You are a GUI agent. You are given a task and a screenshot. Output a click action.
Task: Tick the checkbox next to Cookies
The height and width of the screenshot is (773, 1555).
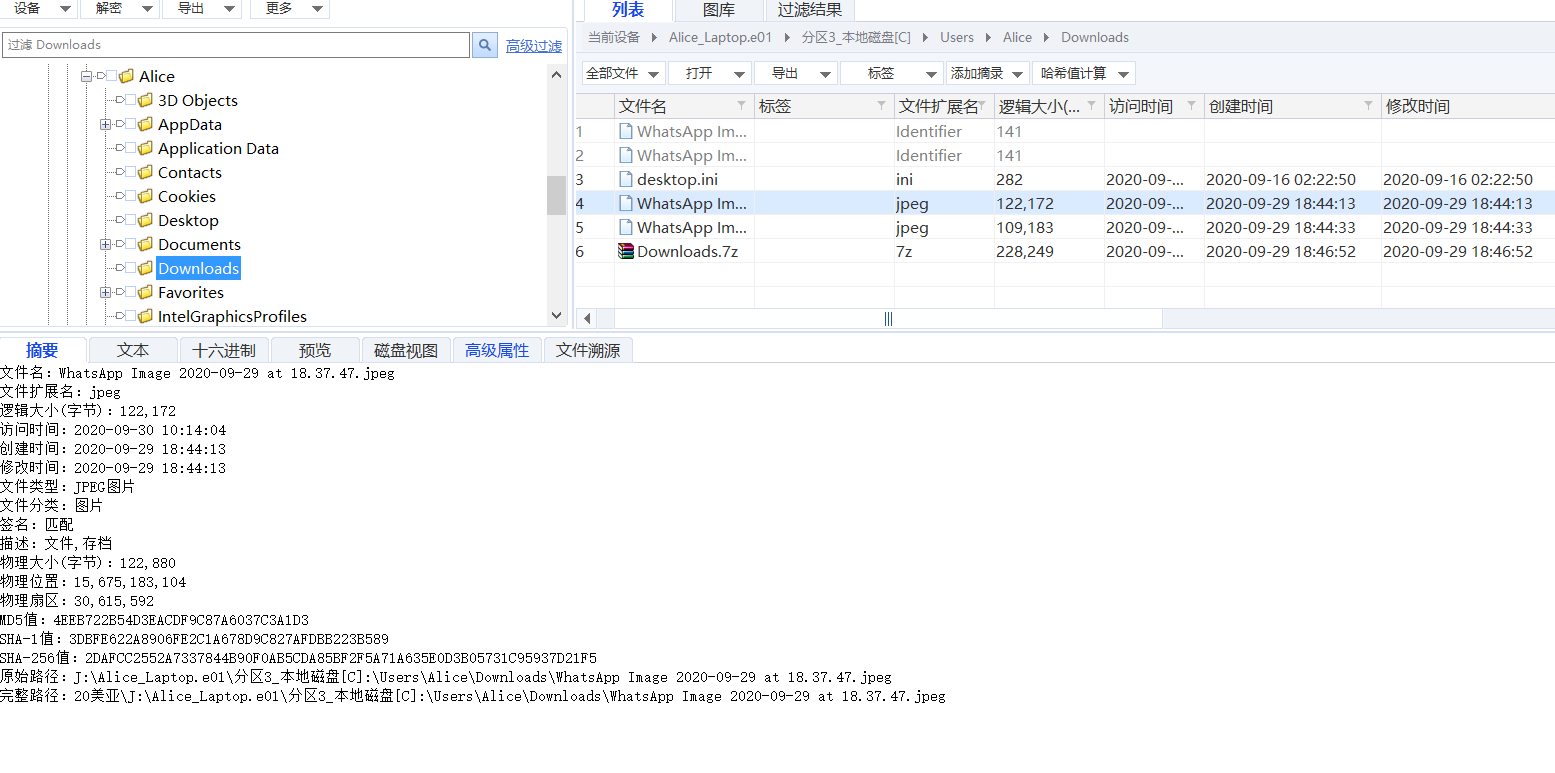[131, 196]
